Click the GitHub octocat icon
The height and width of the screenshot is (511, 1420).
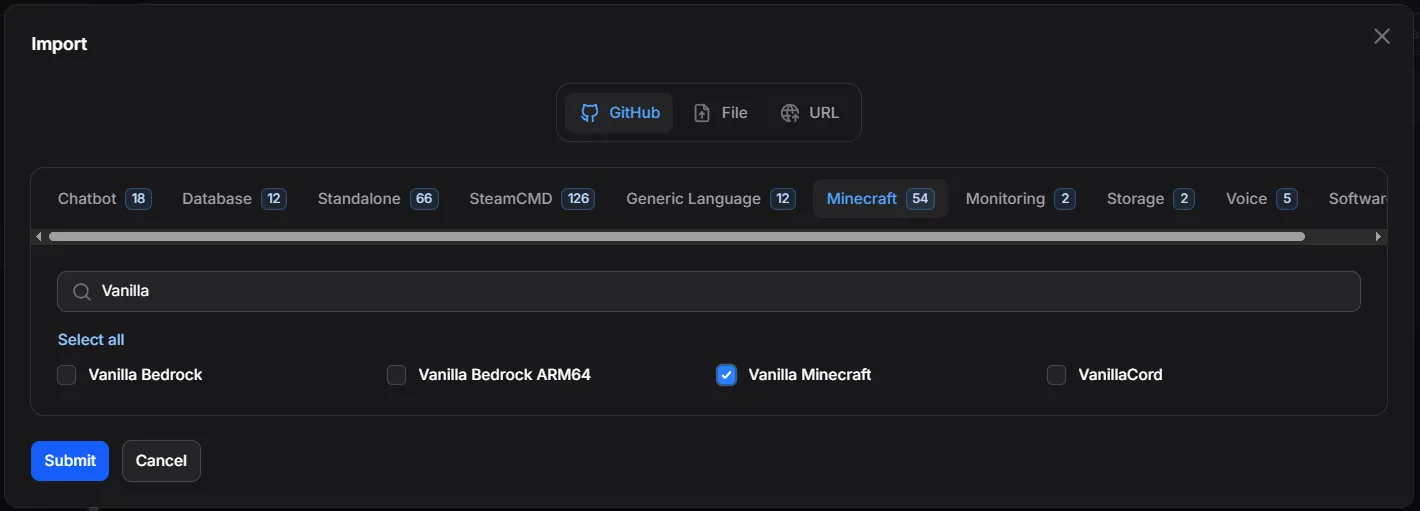coord(590,113)
